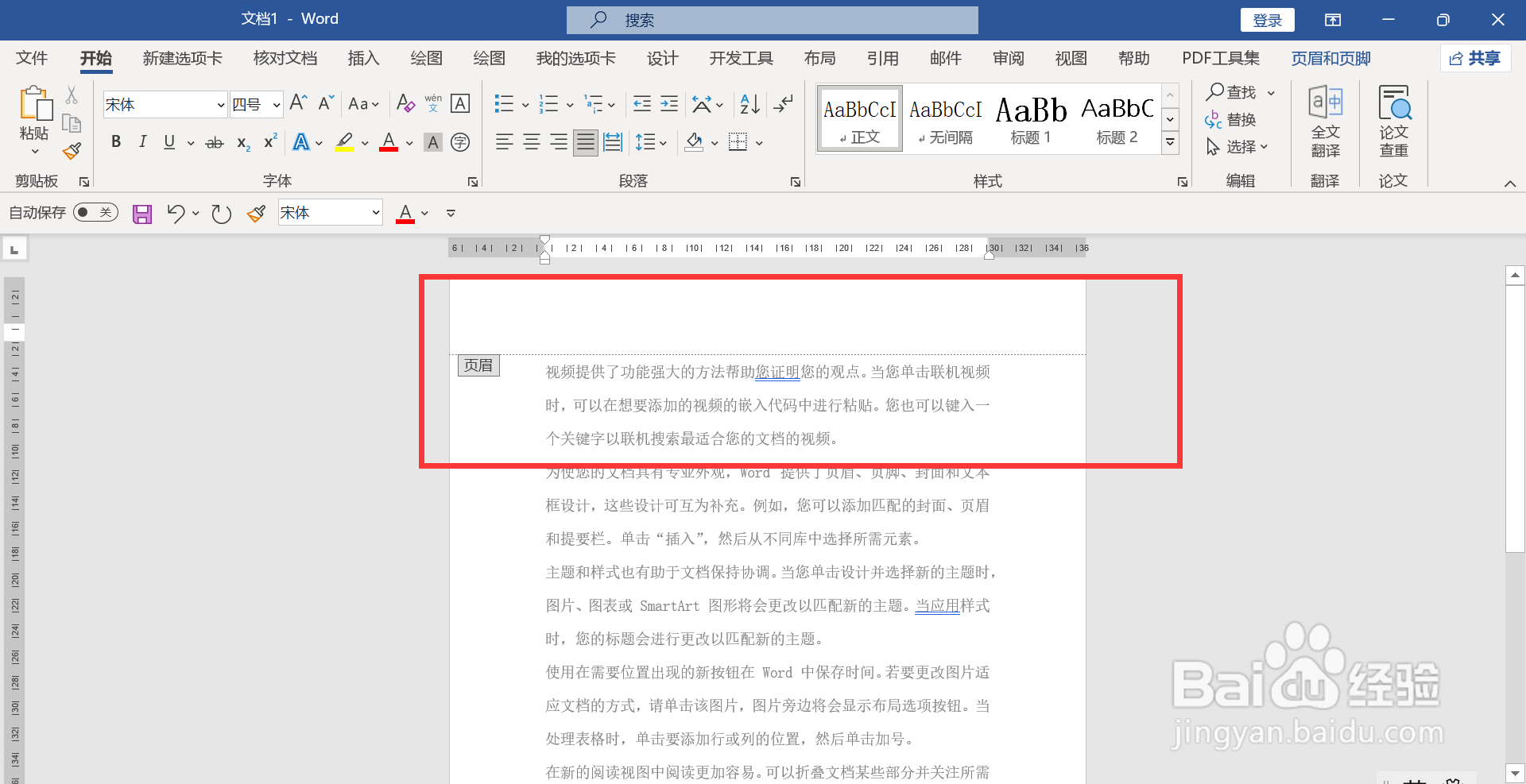Apply subscript formatting

(x=243, y=143)
